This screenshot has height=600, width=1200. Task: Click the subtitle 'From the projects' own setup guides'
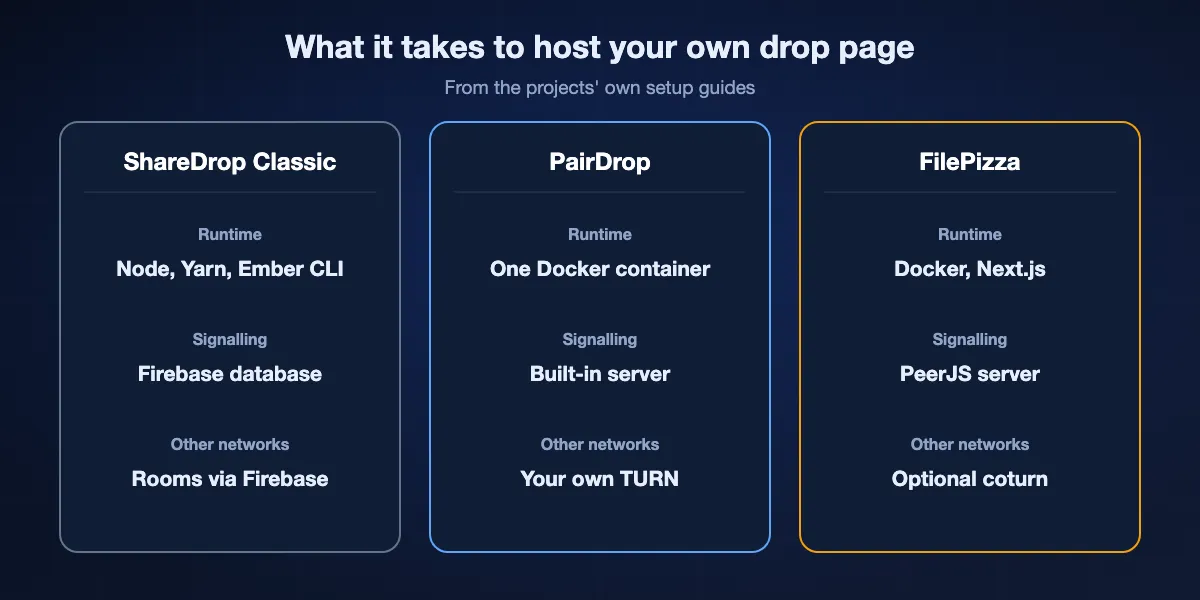pos(600,88)
